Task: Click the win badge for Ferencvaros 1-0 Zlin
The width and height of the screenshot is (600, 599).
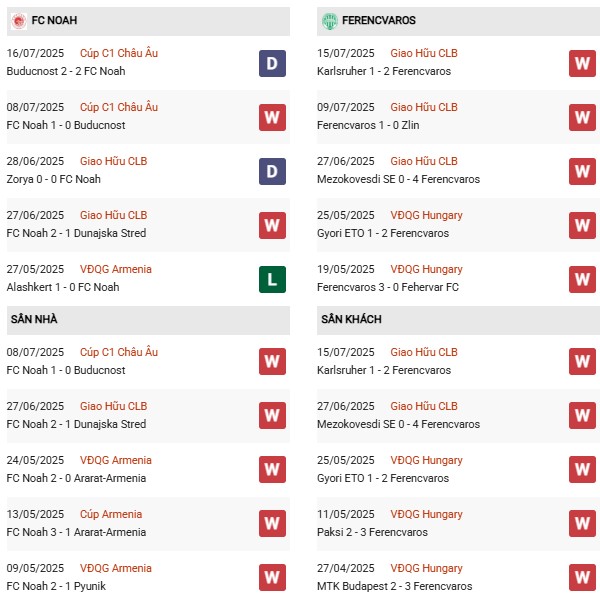Action: (582, 117)
